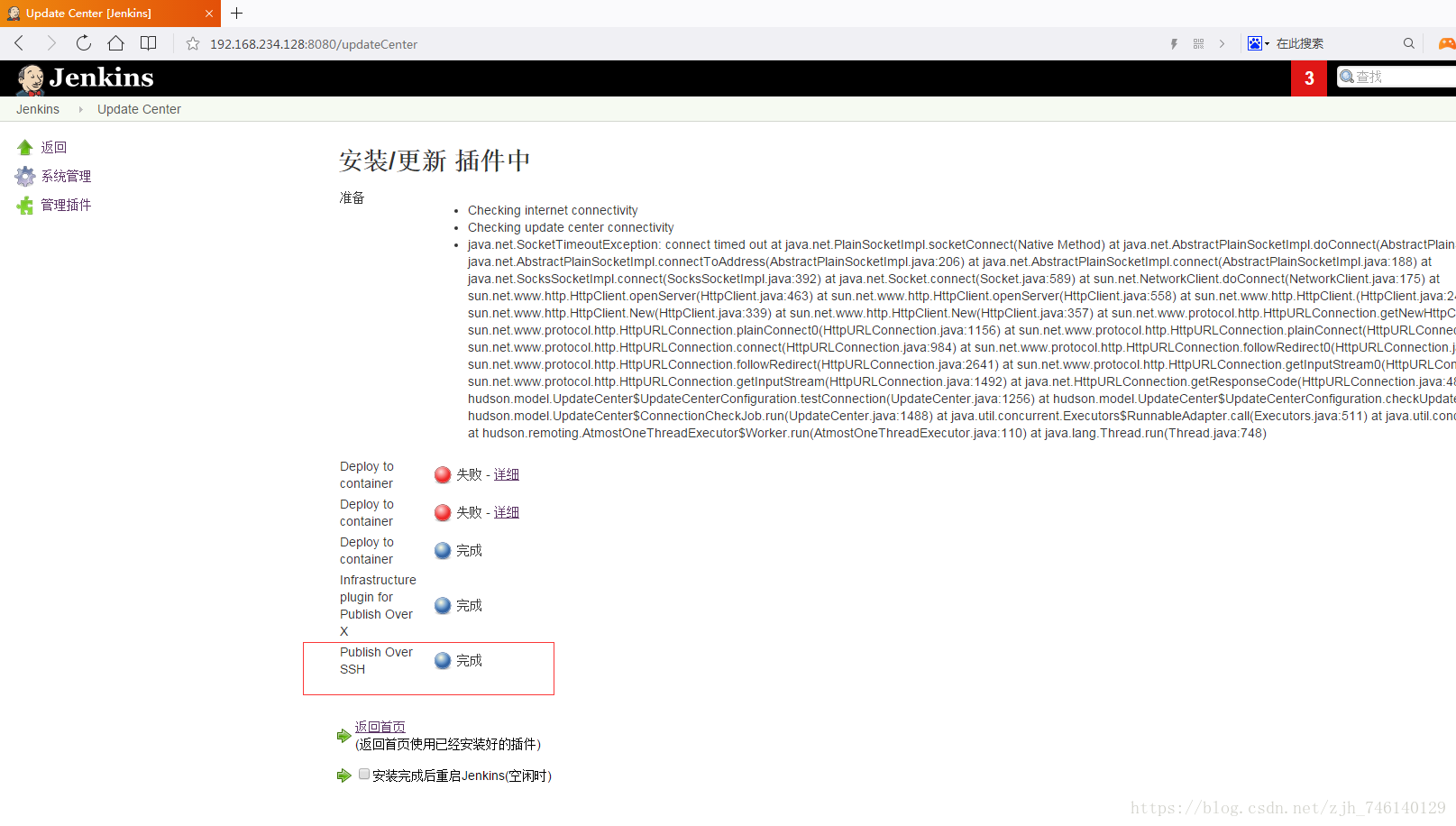Click the Jenkins logo header

tap(86, 78)
